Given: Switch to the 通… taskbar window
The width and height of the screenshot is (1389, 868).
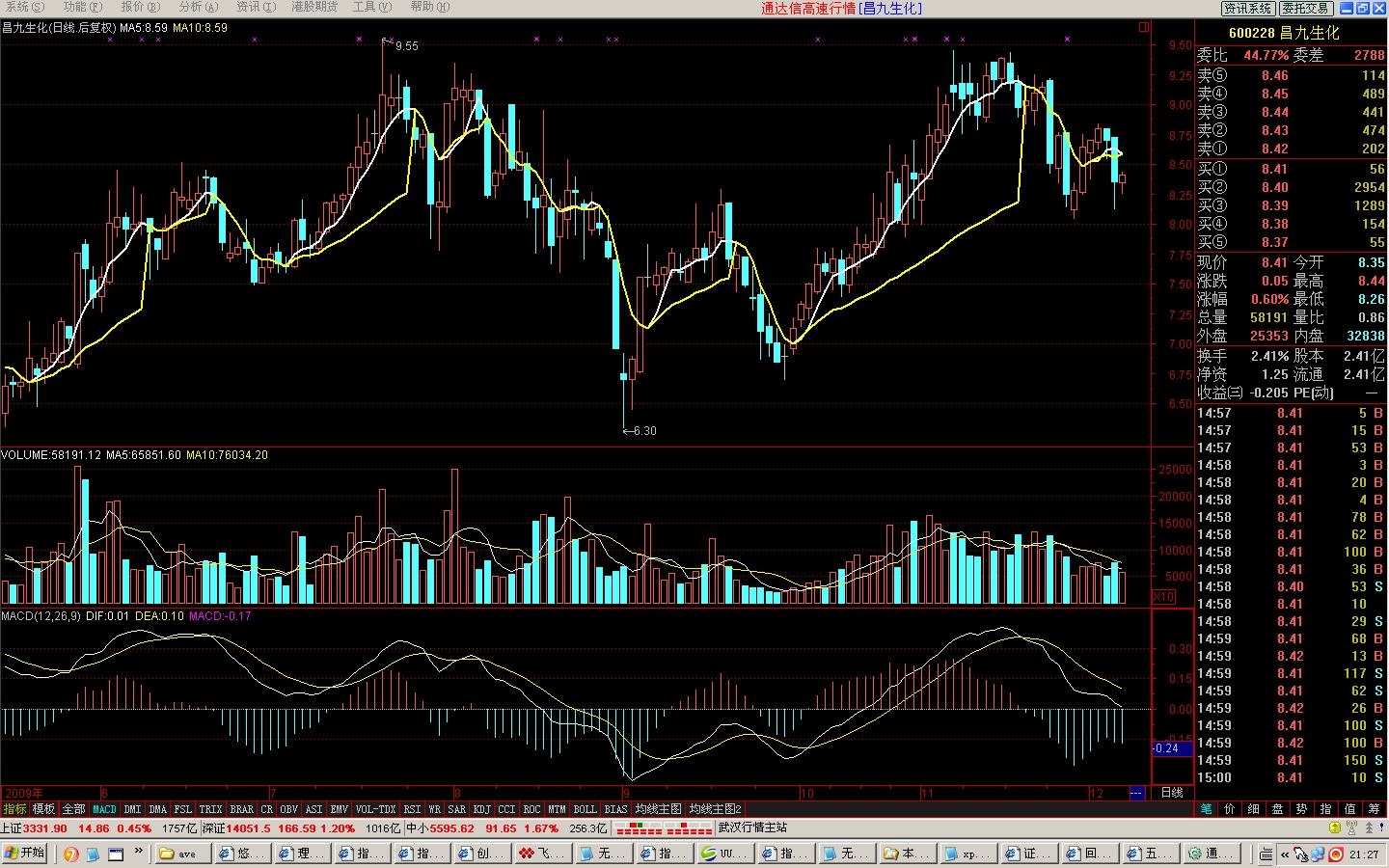Looking at the screenshot, I should (x=1211, y=854).
